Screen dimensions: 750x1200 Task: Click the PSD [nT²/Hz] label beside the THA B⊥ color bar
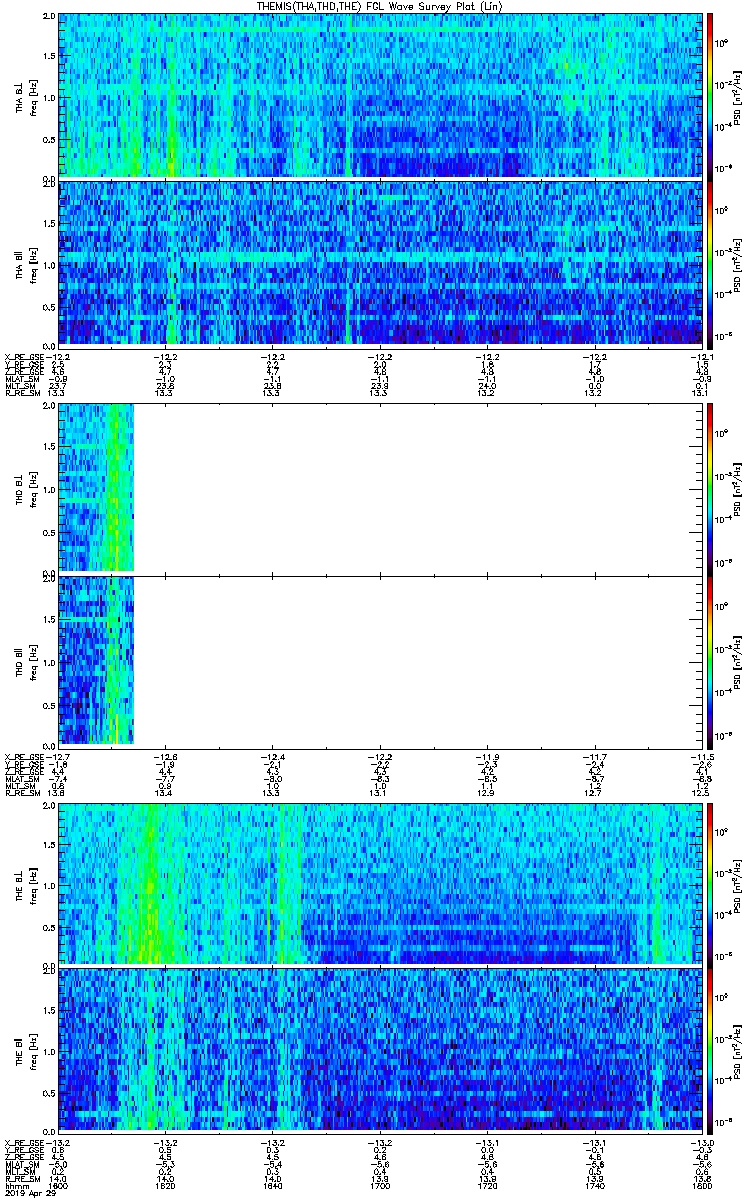[735, 97]
